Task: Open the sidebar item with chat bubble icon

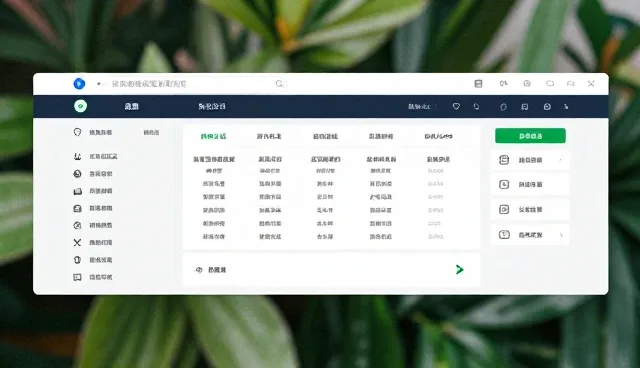Action: tap(93, 277)
